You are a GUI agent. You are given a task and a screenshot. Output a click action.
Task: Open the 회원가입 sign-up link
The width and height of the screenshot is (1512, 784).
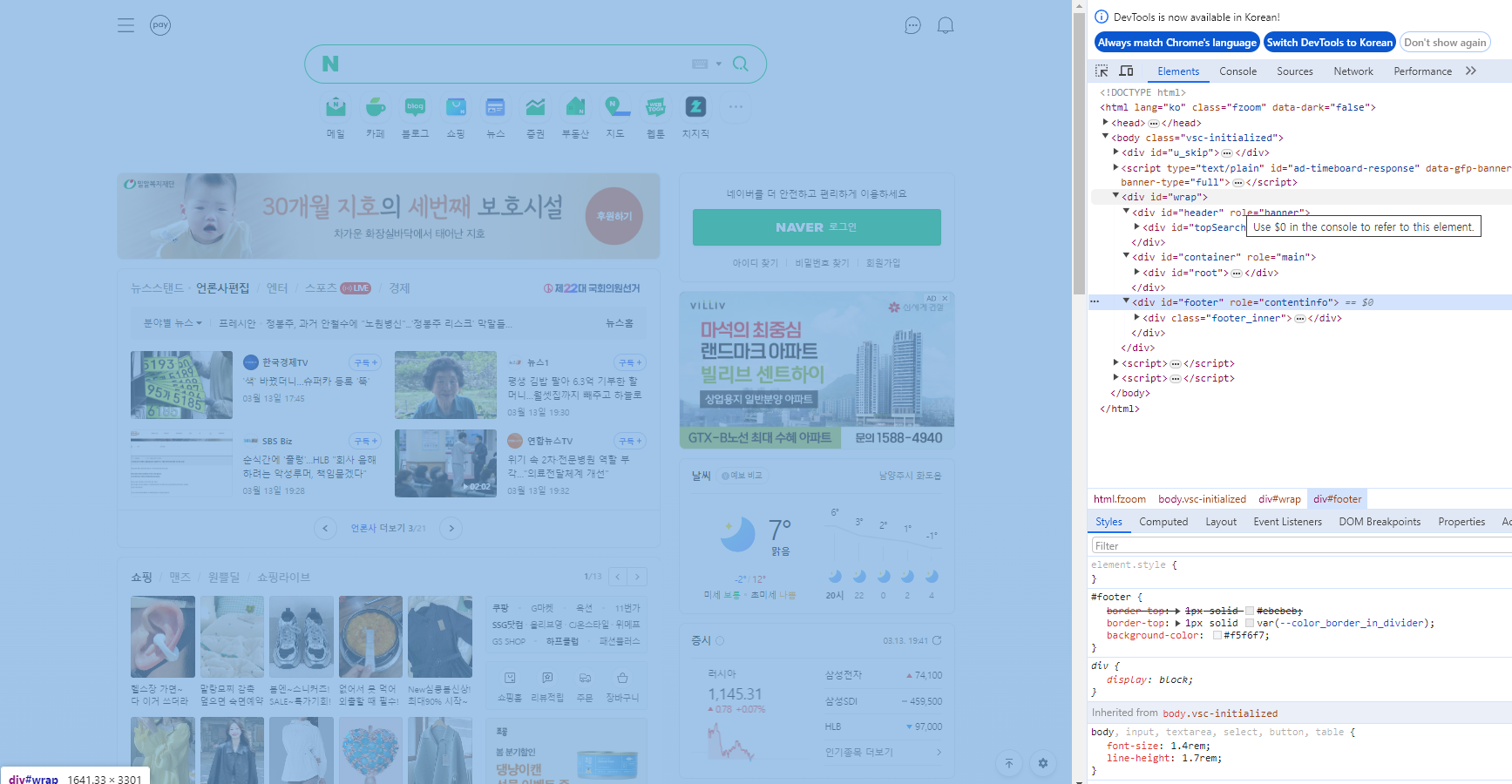[x=883, y=263]
